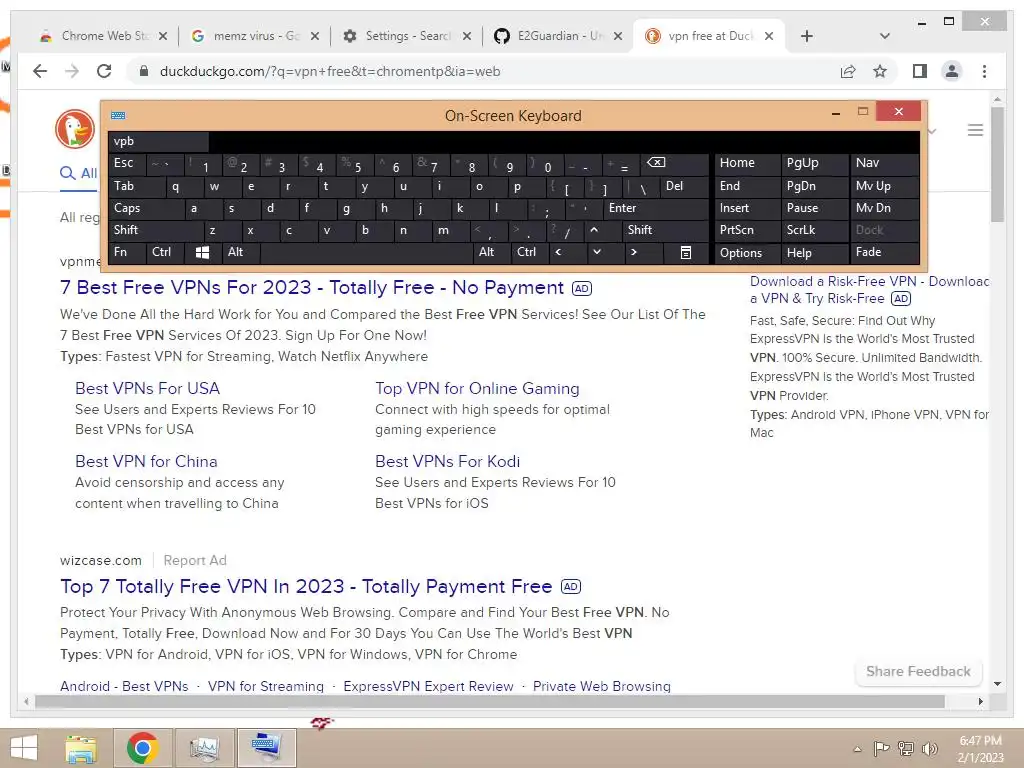Open 7 Best Free VPNs For 2023 link

312,287
